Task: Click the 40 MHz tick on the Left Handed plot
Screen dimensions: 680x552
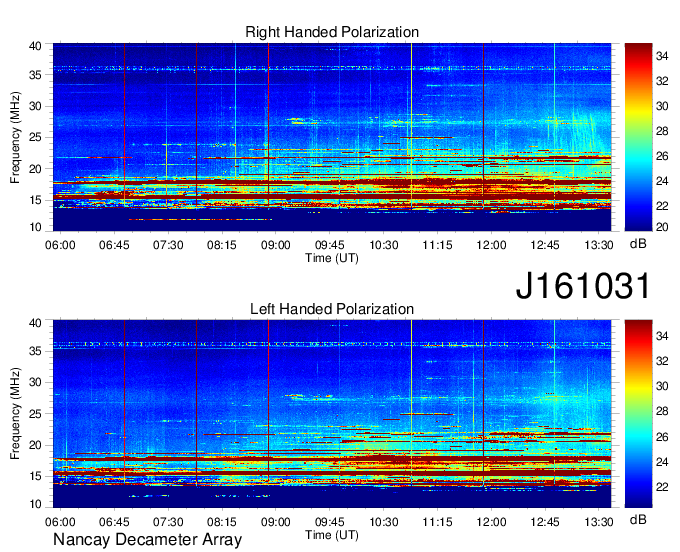Action: pyautogui.click(x=36, y=323)
